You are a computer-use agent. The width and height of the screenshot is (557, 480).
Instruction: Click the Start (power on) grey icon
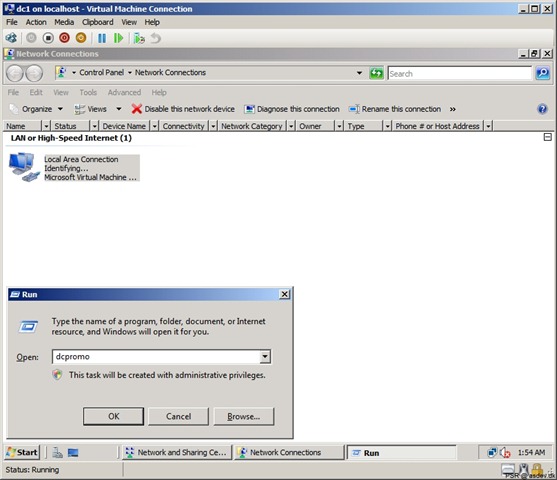31,38
